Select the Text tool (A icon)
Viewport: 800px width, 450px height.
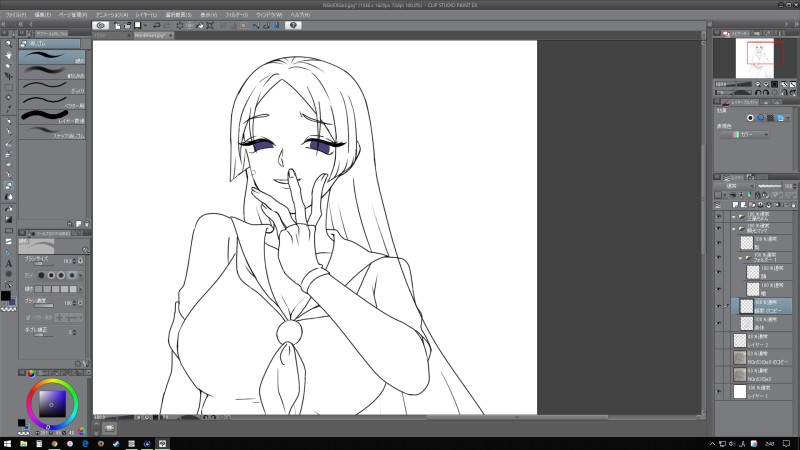click(9, 263)
